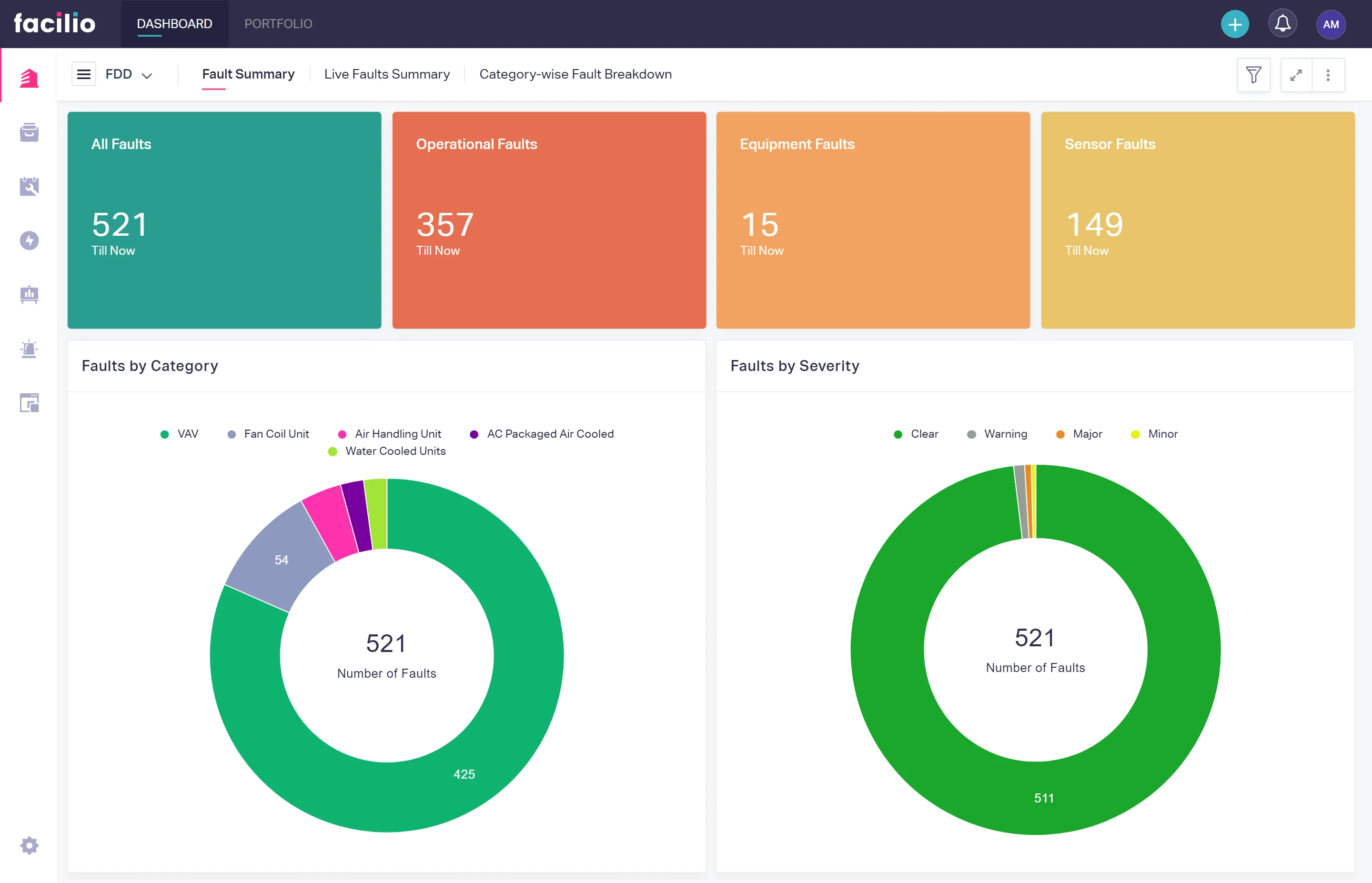This screenshot has width=1372, height=883.
Task: Click the plus add button in header
Action: (x=1234, y=24)
